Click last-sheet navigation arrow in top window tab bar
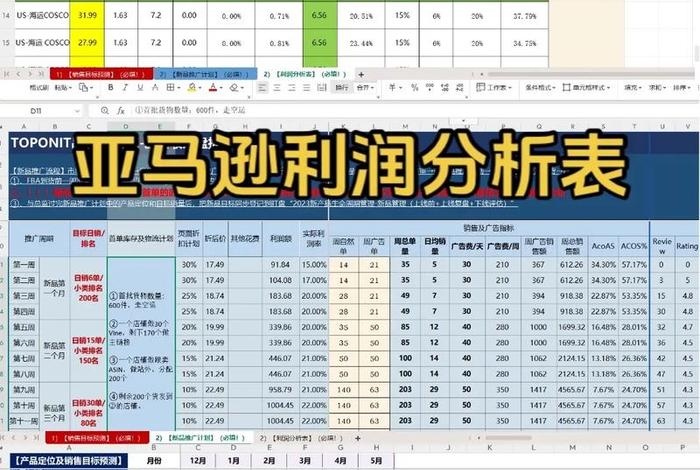 pyautogui.click(x=41, y=74)
